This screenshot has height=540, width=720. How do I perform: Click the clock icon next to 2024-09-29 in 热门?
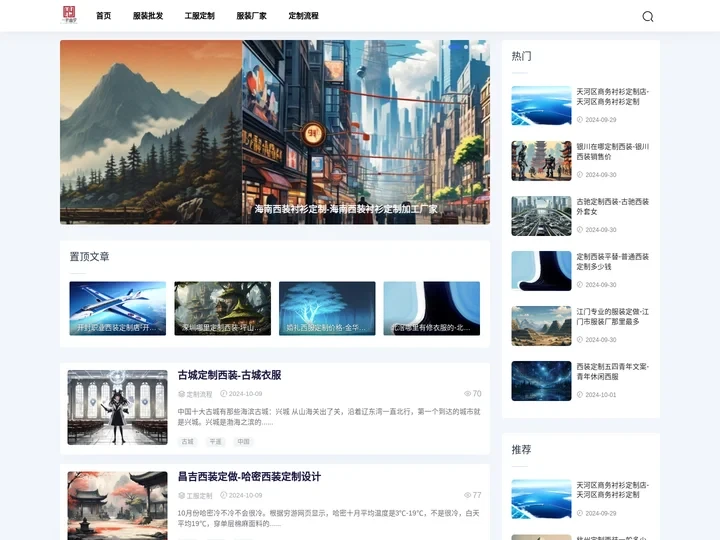pos(579,119)
